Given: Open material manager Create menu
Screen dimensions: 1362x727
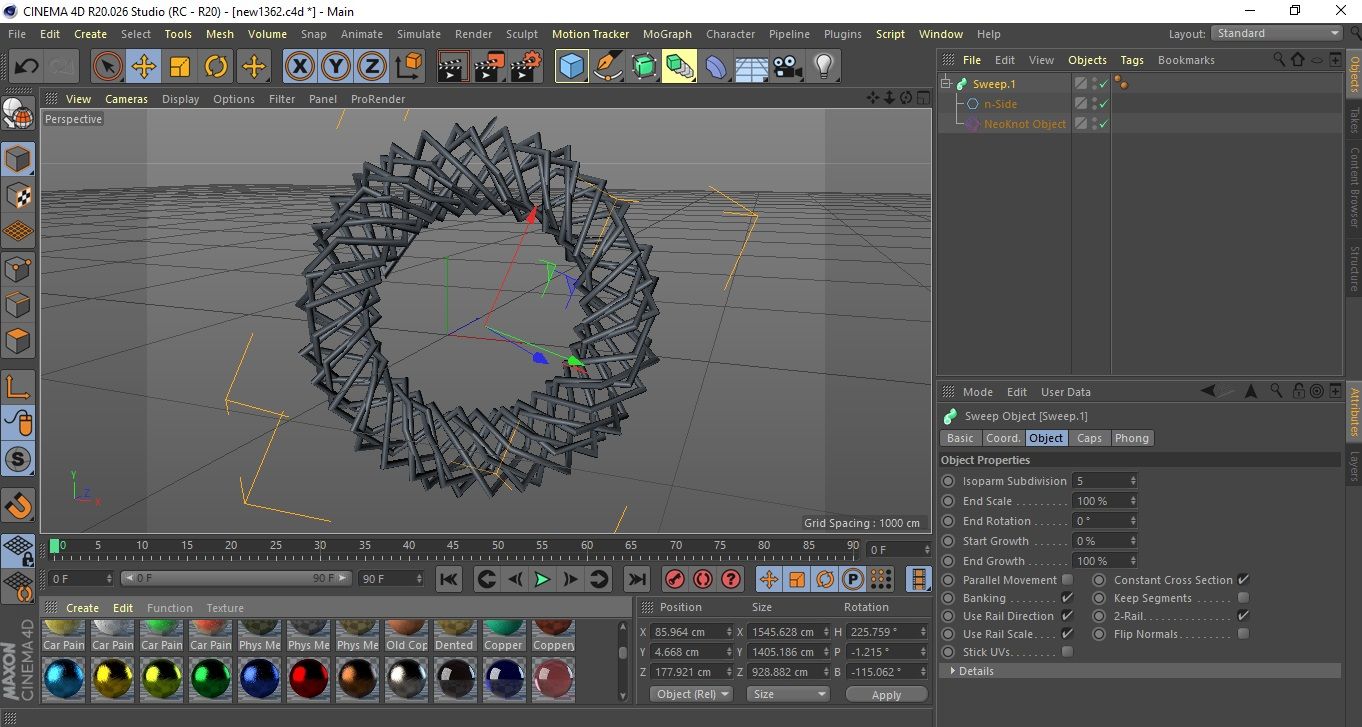Looking at the screenshot, I should pos(83,608).
